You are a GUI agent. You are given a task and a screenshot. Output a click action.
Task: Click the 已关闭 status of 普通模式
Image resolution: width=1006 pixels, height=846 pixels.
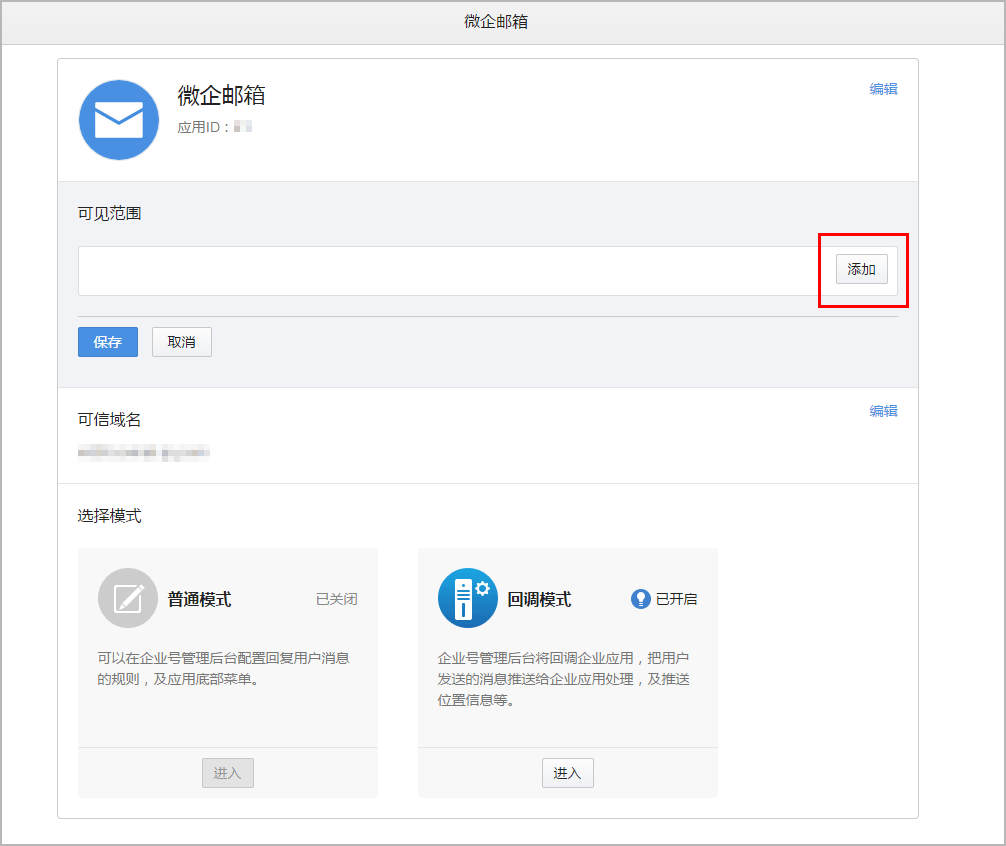(336, 599)
